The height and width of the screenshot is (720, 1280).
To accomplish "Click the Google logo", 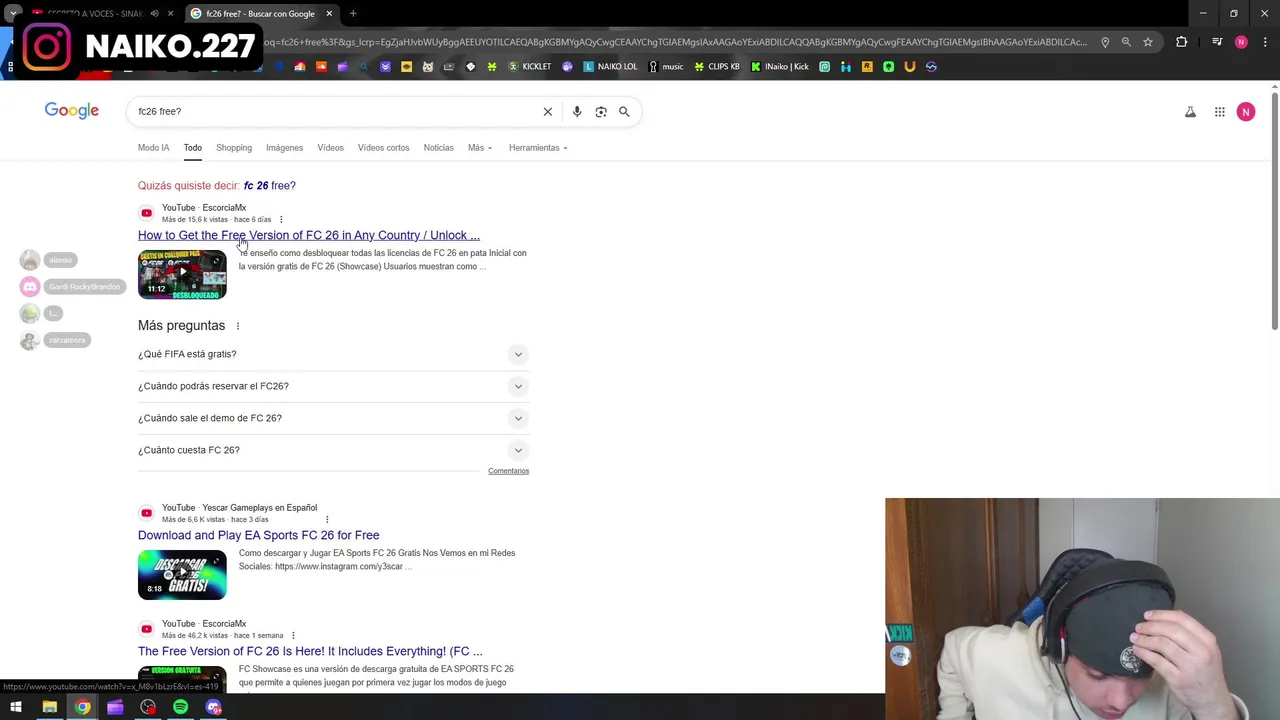I will tap(72, 110).
